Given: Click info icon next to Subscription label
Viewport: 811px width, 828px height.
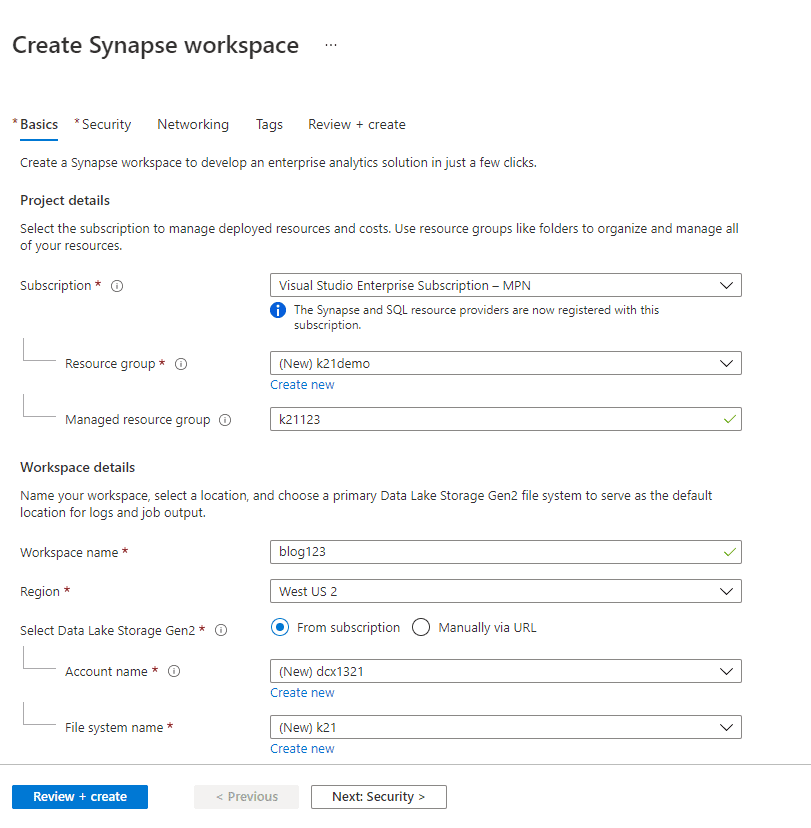Looking at the screenshot, I should pyautogui.click(x=117, y=286).
